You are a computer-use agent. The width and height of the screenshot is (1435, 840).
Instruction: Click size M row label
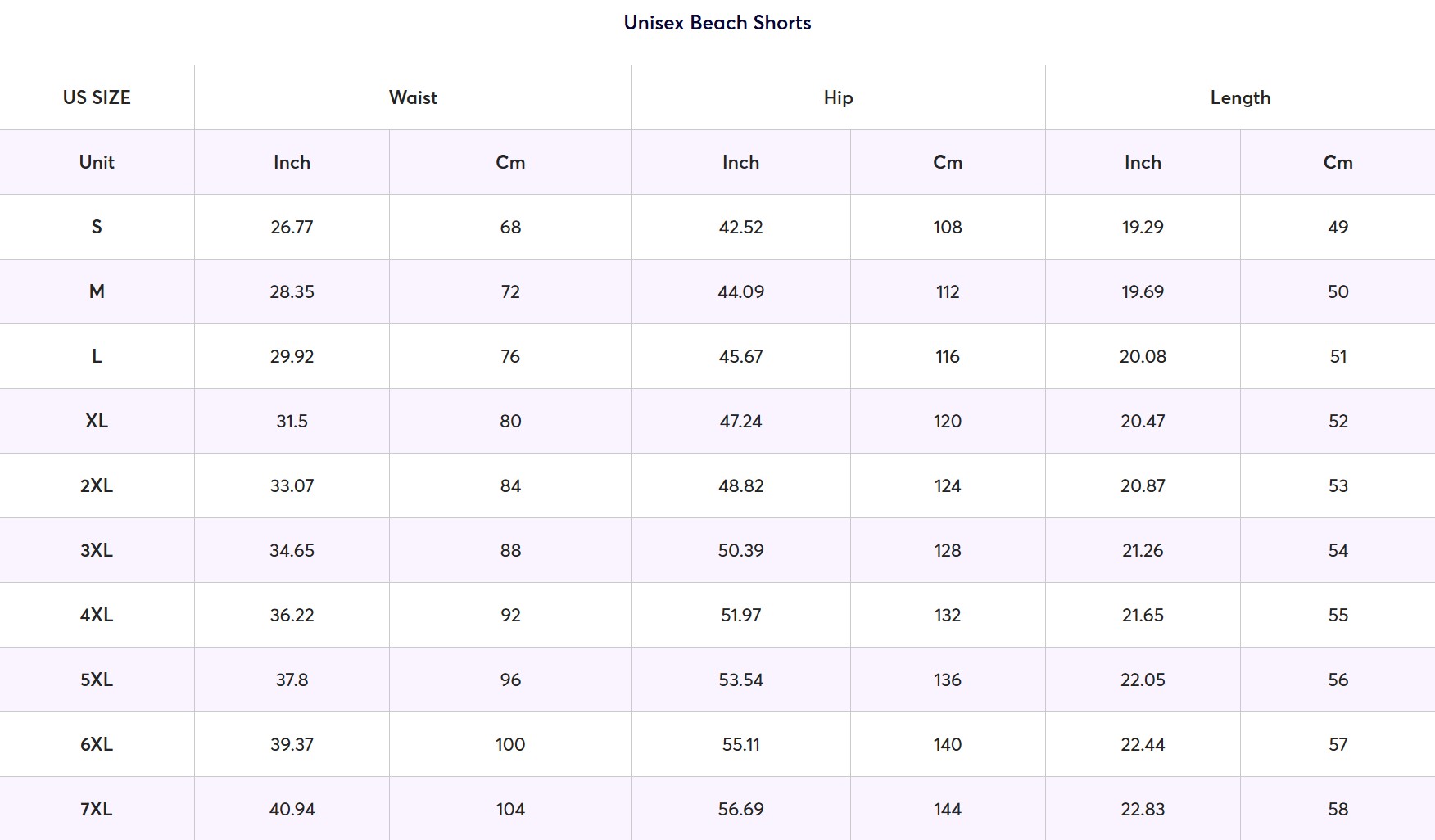[x=97, y=291]
